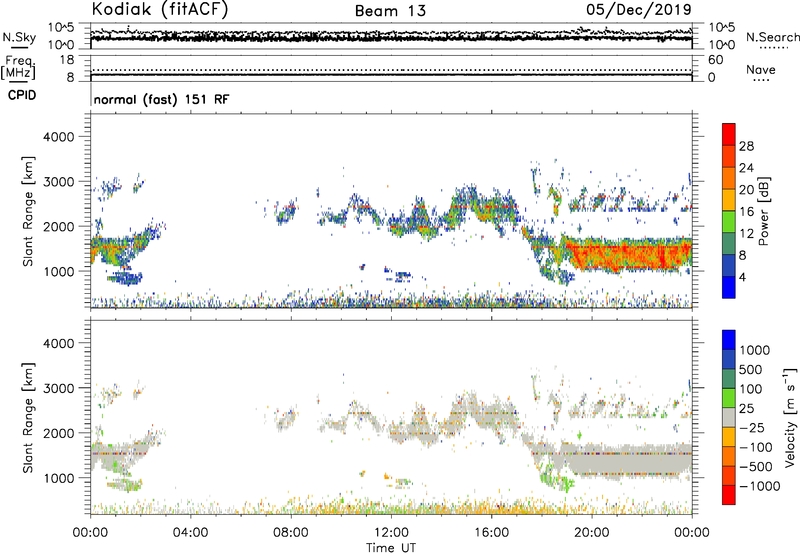800x554 pixels.
Task: Click the yellow 16-20 dB Power swatch
Action: (729, 200)
